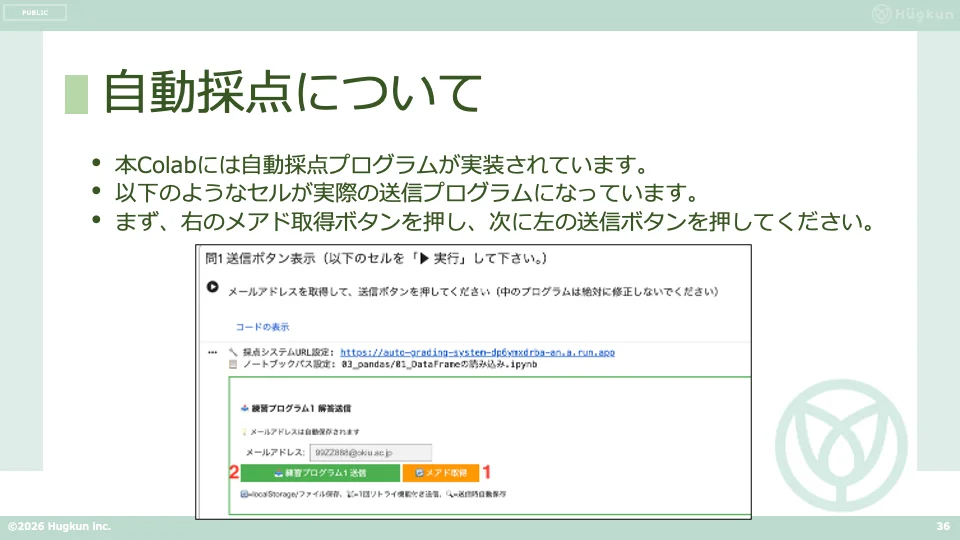Select the slide title 自動採点について
960x540 pixels.
coord(293,92)
